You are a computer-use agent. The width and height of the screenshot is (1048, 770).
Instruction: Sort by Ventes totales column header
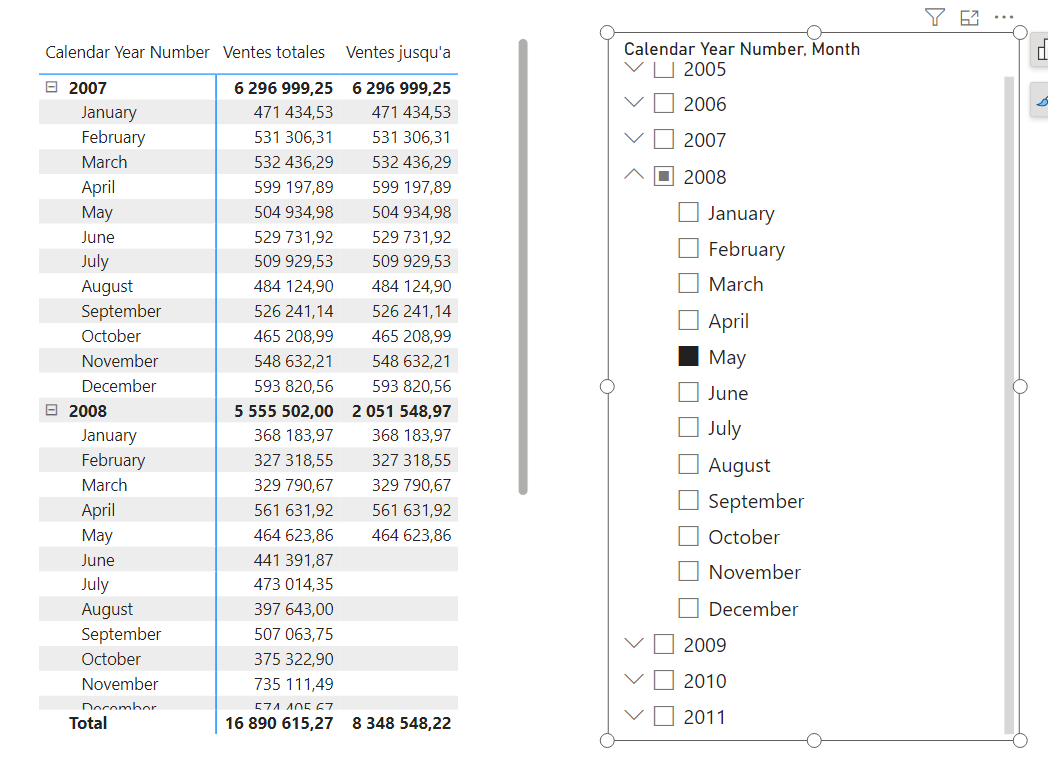point(274,52)
